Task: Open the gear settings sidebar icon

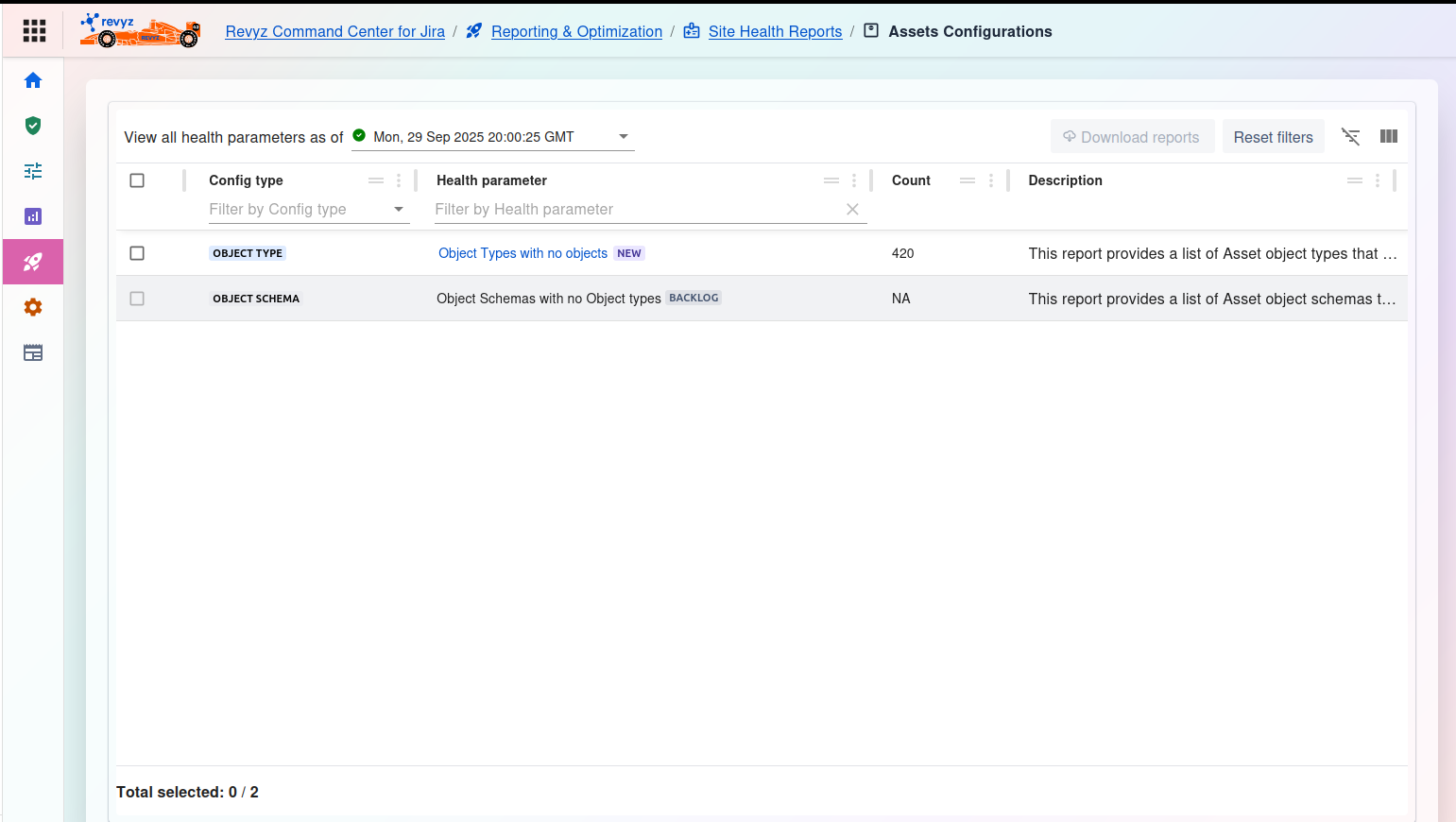Action: point(33,307)
